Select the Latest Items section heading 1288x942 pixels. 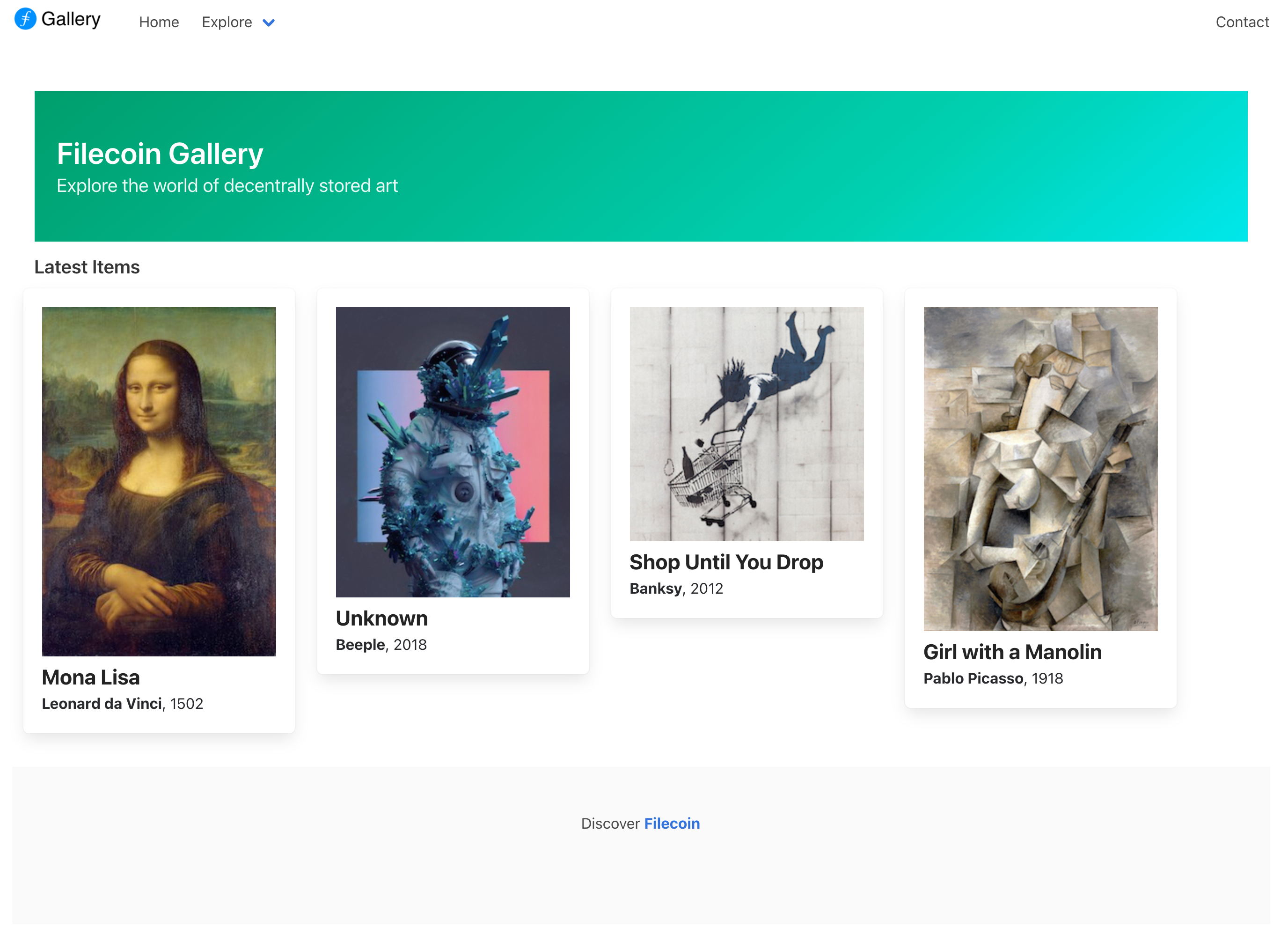87,266
